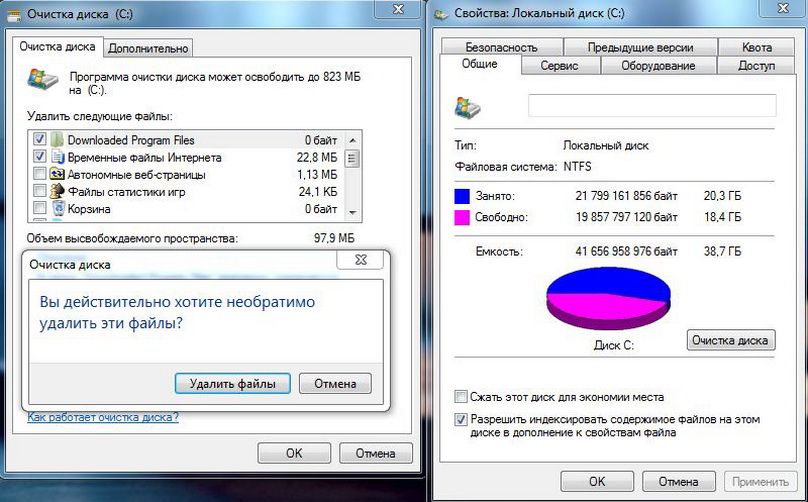Switch to the Оборудование tab
This screenshot has width=808, height=502.
point(659,66)
